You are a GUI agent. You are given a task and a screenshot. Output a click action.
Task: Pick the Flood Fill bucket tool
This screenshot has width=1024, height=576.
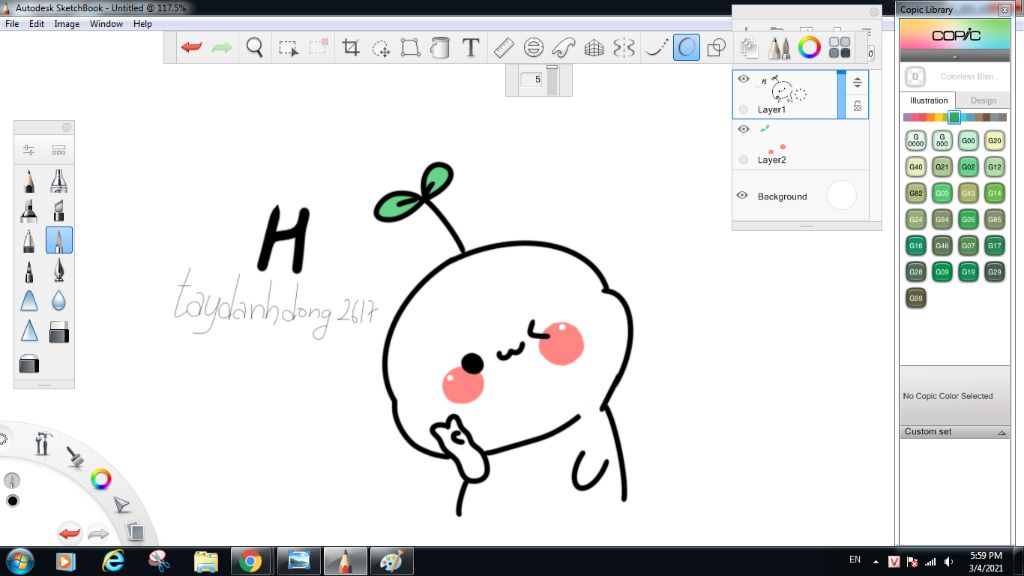(440, 48)
